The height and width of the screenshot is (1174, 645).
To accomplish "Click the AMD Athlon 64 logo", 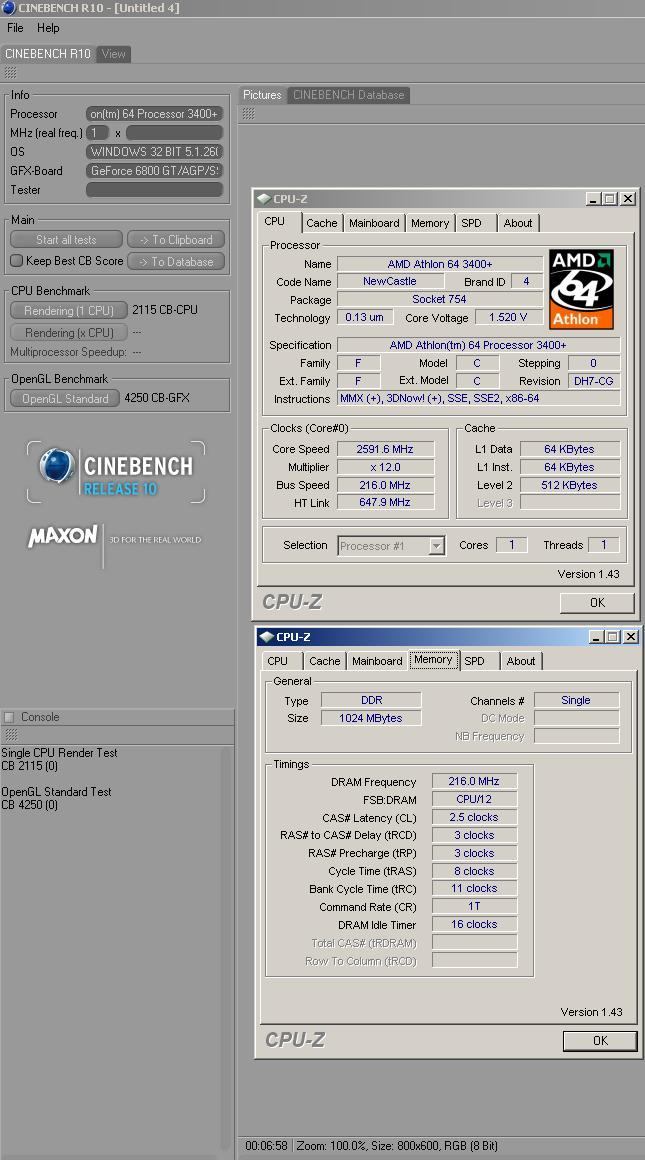I will tap(581, 290).
